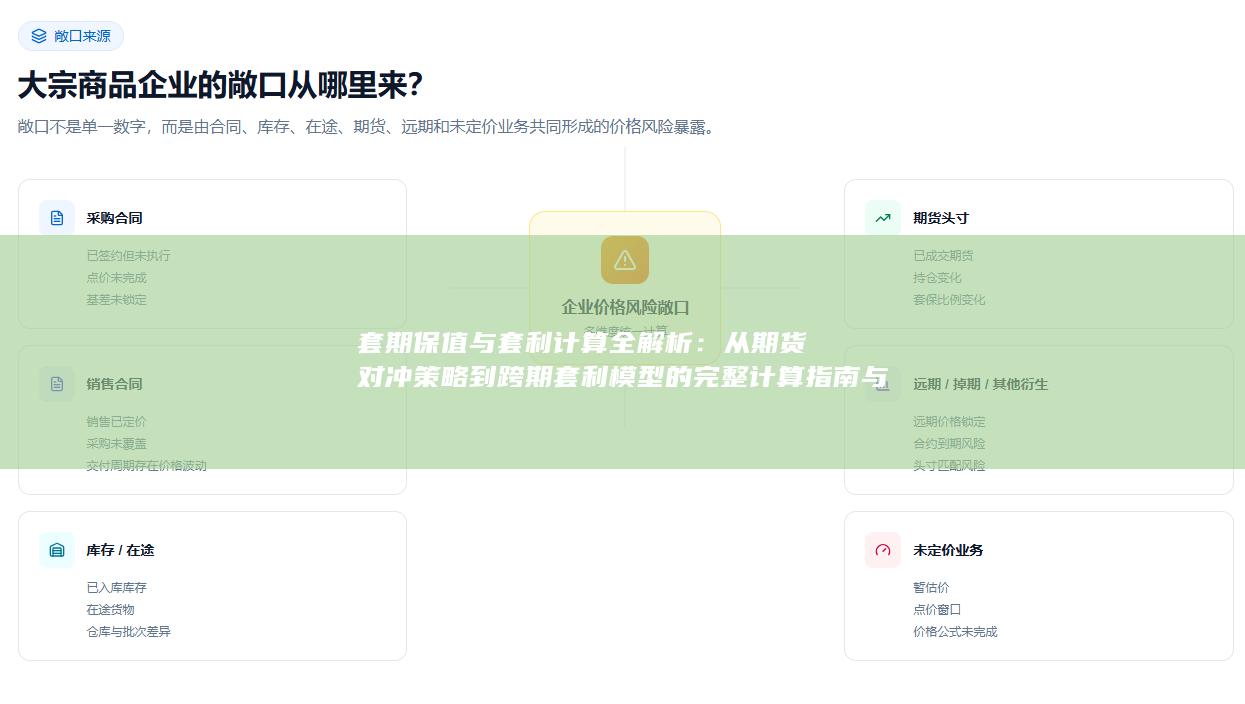Click the line 仓库与批次差异
This screenshot has width=1245, height=704.
(129, 632)
